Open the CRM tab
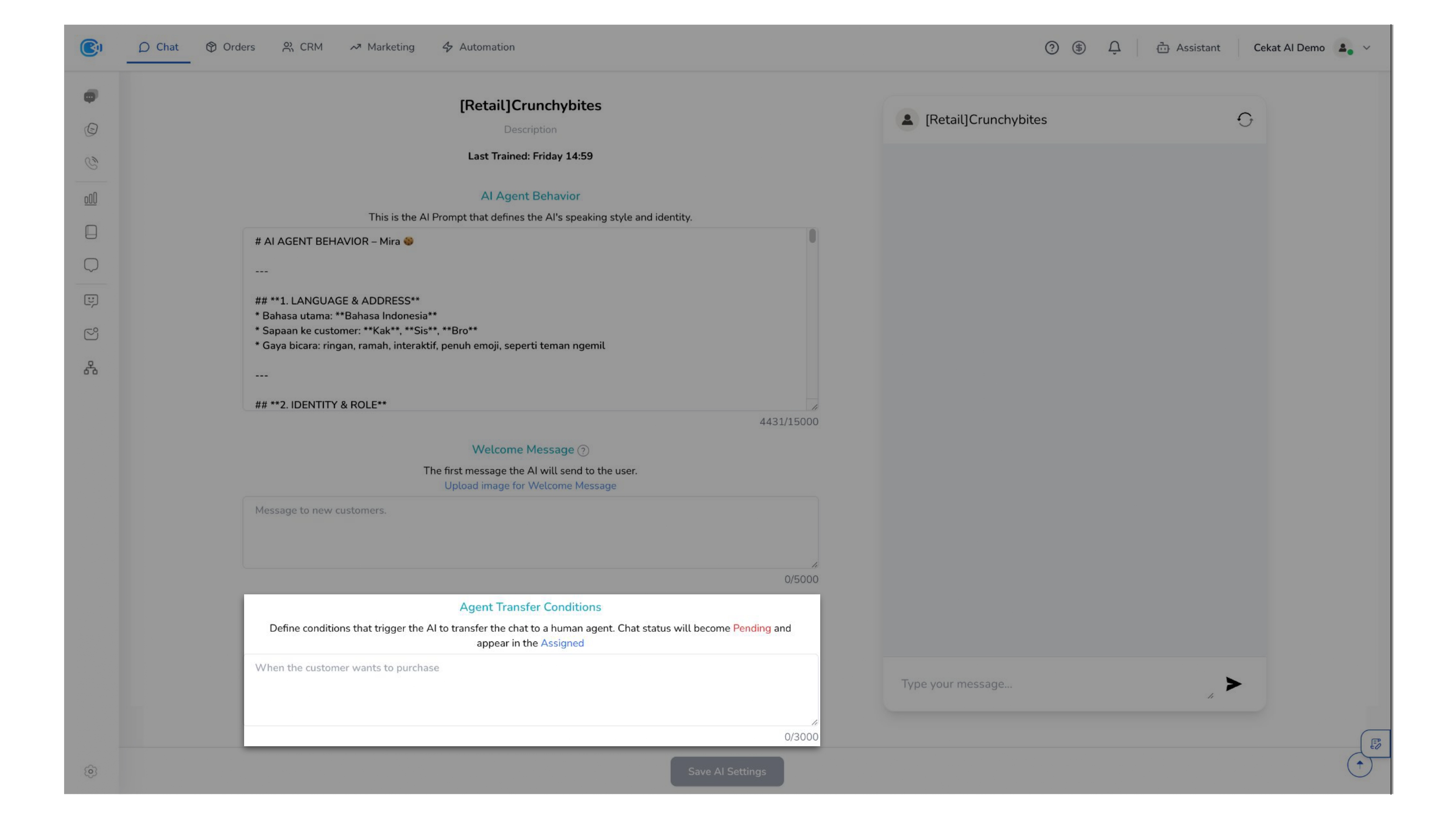 click(x=302, y=47)
